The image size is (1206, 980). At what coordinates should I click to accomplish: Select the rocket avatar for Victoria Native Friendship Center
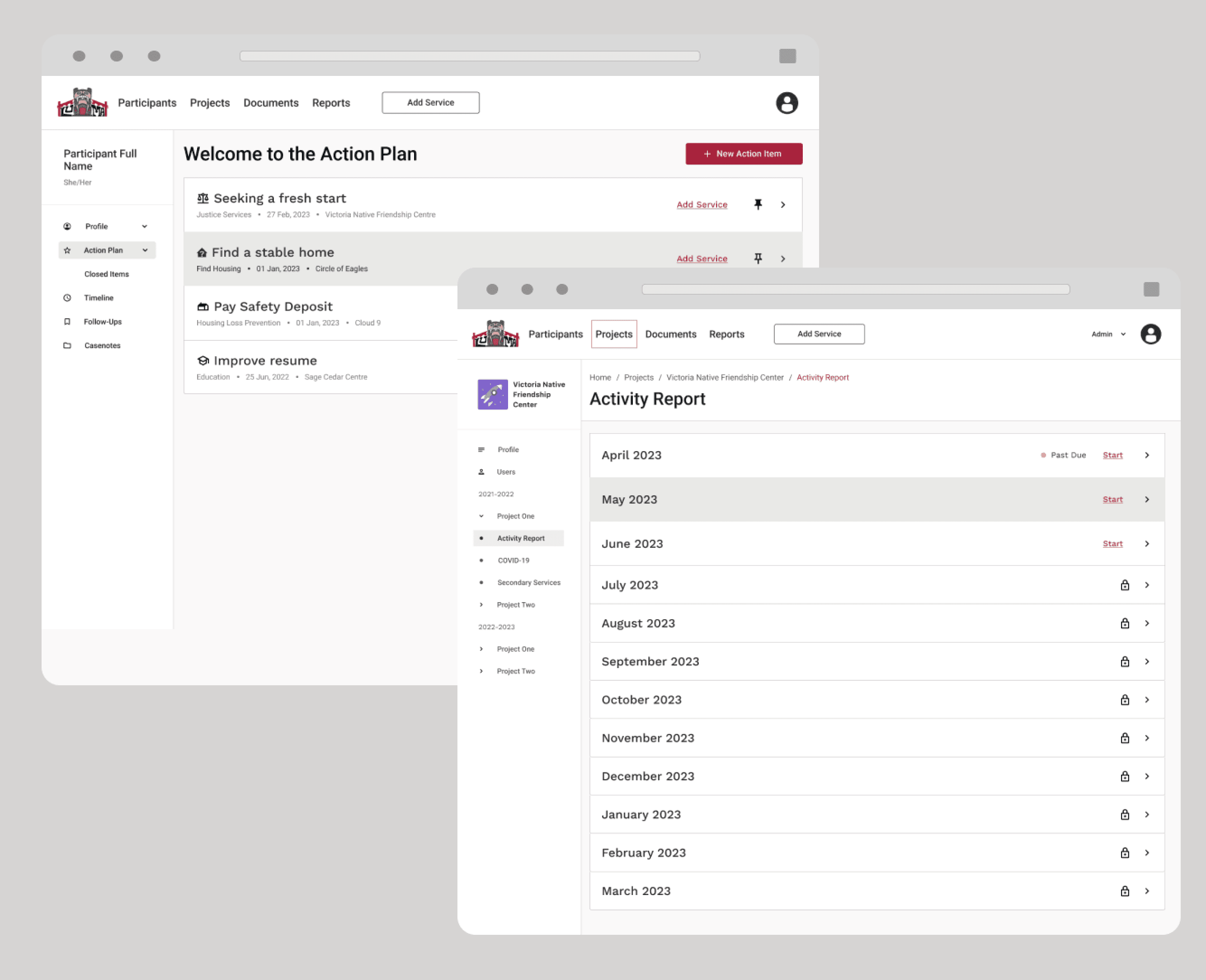coord(493,394)
